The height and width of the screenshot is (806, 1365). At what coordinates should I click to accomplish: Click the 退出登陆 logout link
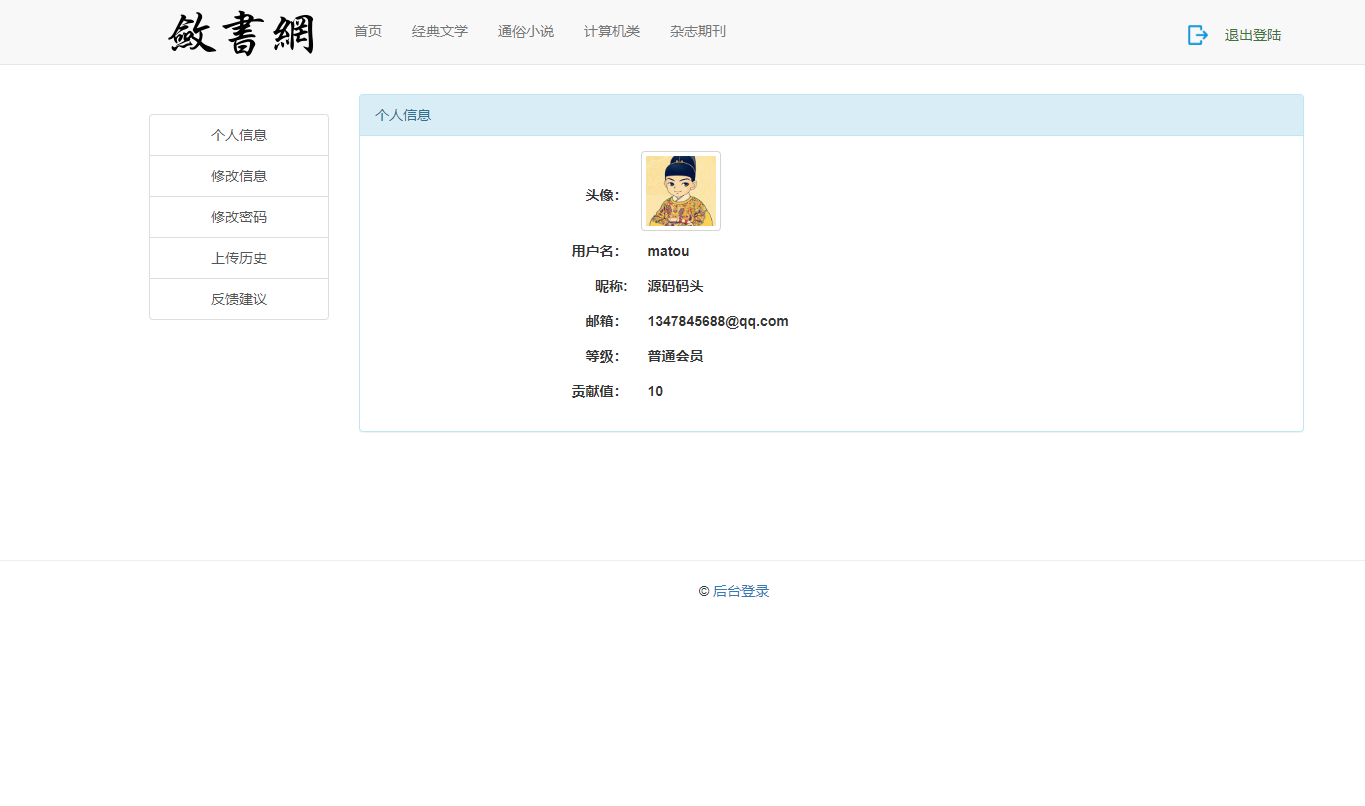point(1252,35)
